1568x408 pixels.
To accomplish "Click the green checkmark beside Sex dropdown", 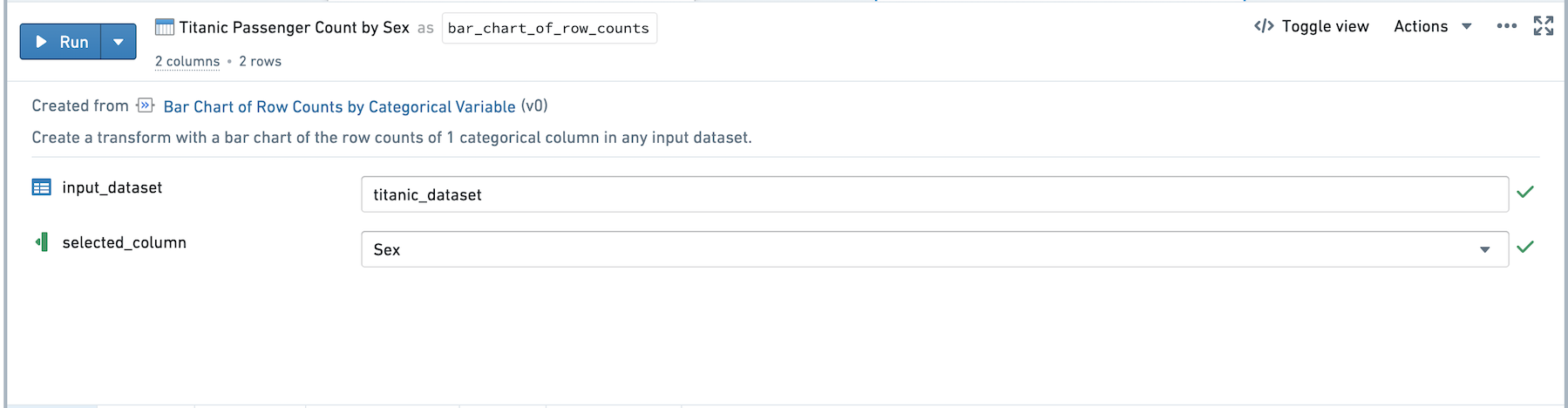I will coord(1525,247).
